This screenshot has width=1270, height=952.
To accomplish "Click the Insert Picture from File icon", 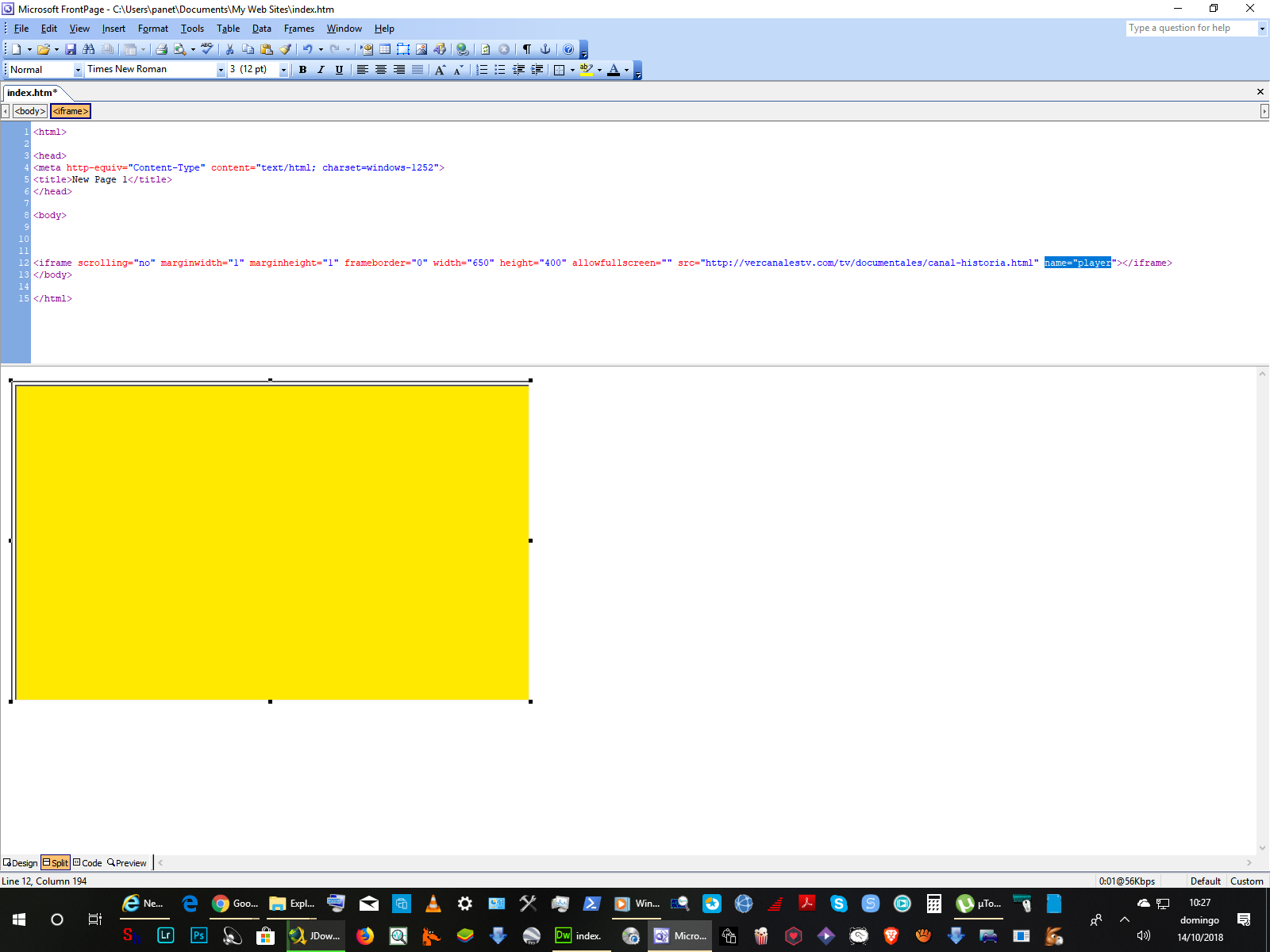I will [421, 49].
